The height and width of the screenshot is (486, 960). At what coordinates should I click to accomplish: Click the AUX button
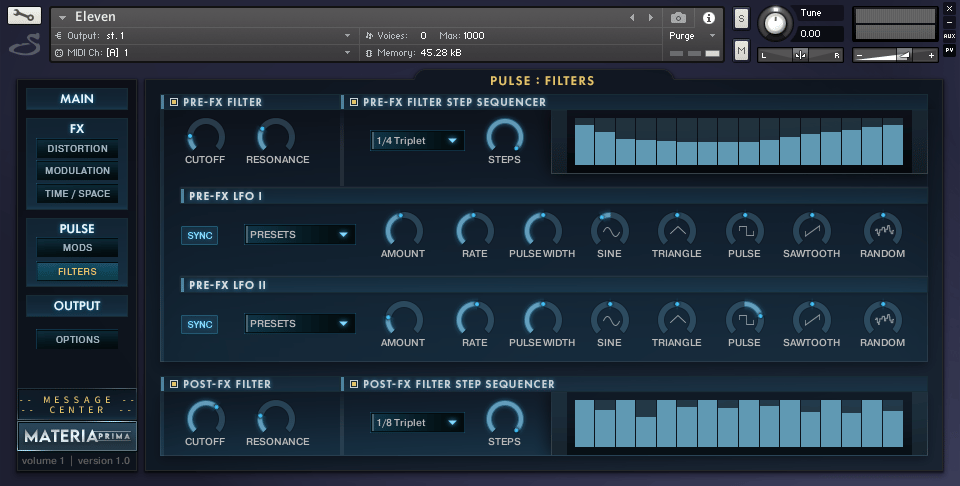click(949, 36)
